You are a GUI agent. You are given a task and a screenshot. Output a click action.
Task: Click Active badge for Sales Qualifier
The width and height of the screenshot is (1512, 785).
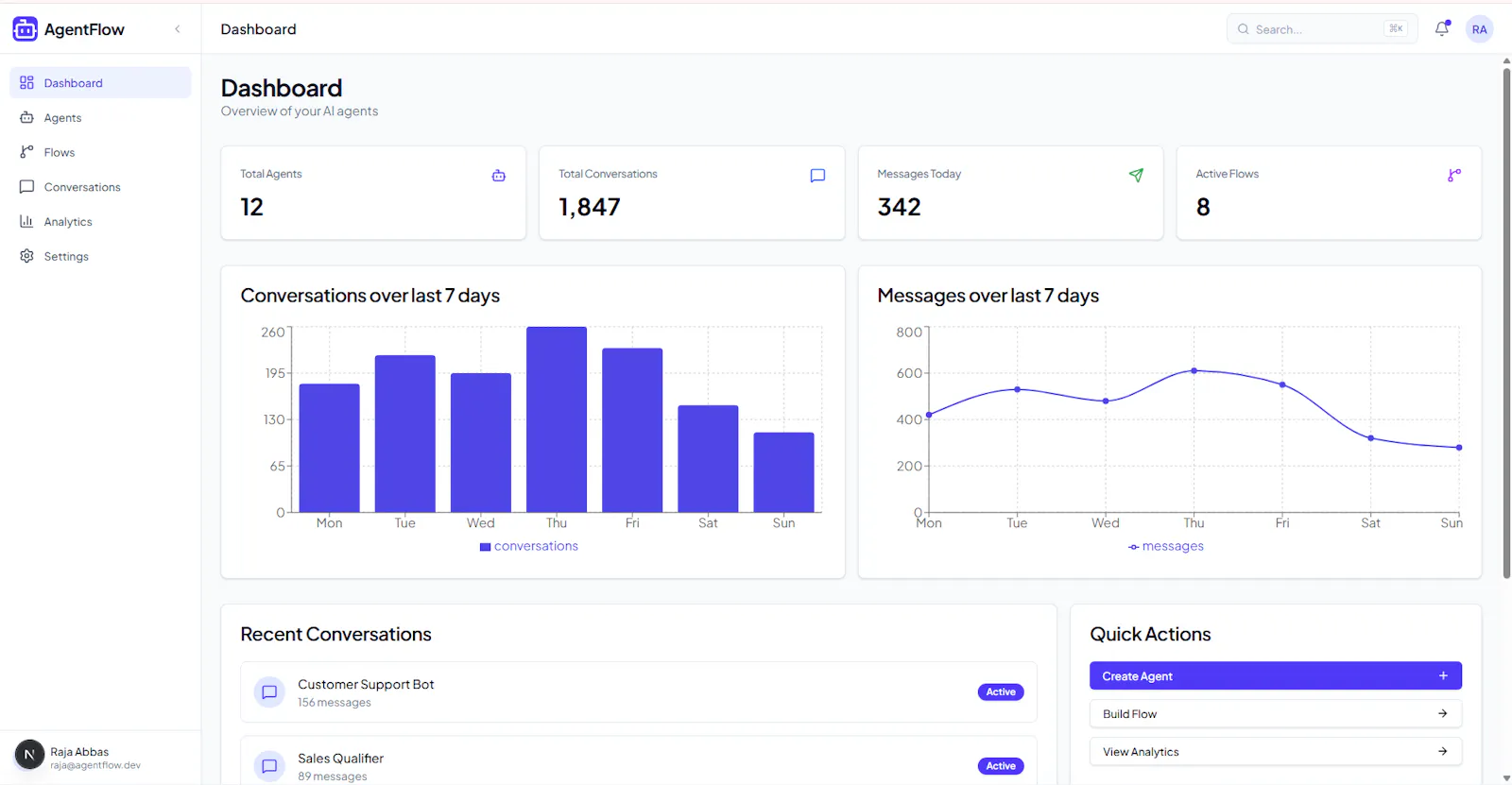[1001, 766]
